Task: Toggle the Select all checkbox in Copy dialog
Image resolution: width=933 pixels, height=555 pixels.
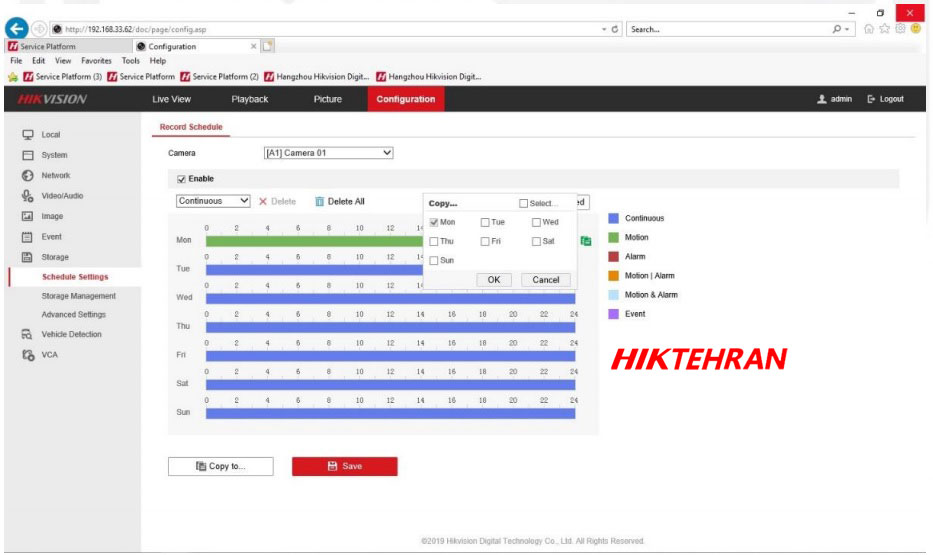Action: coord(524,203)
